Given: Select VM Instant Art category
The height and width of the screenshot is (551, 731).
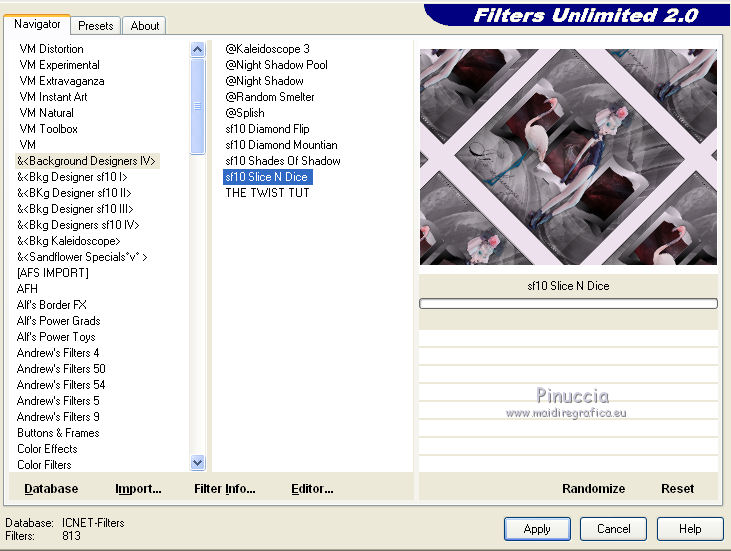Looking at the screenshot, I should click(x=53, y=97).
